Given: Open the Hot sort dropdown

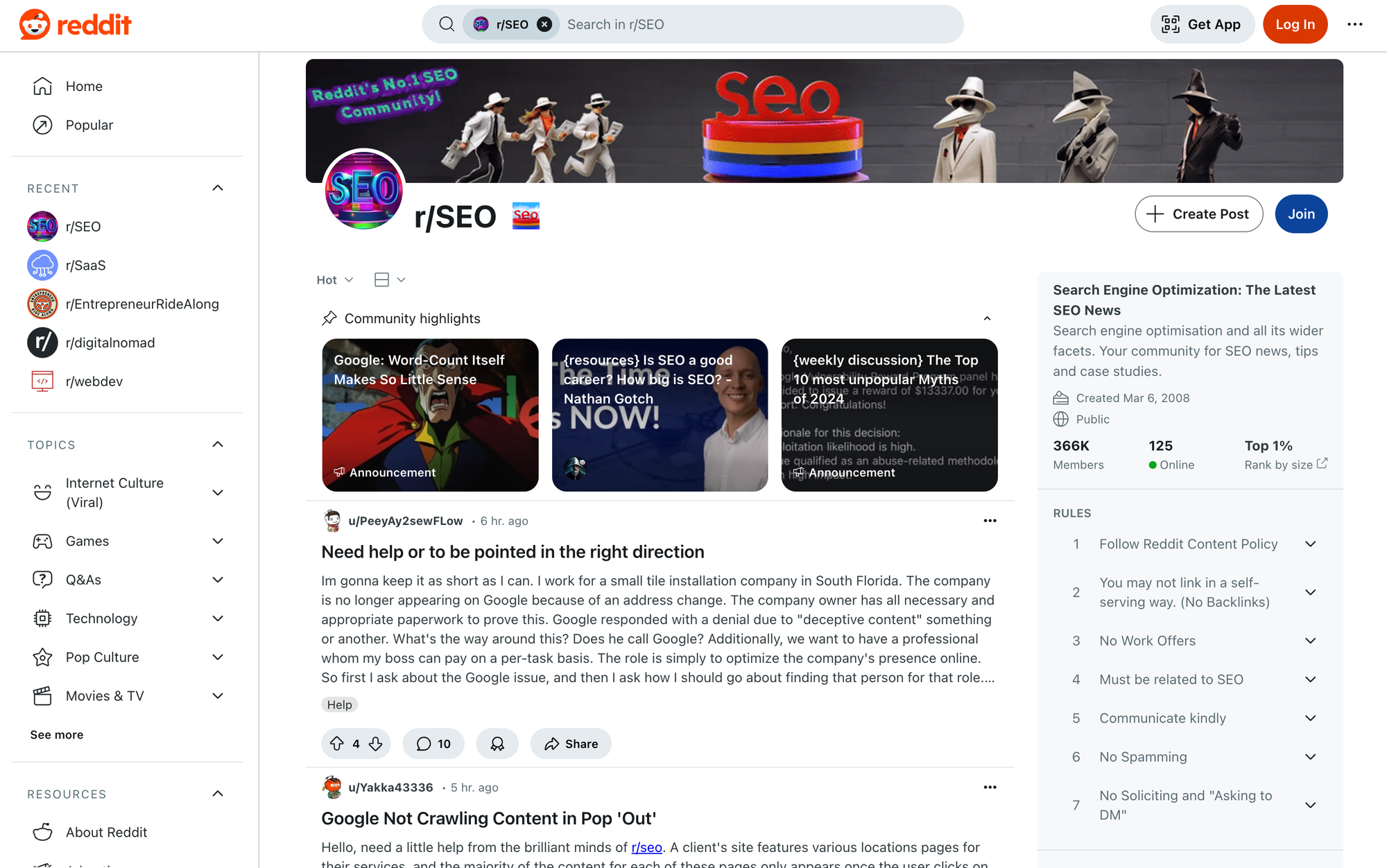Looking at the screenshot, I should pyautogui.click(x=335, y=279).
